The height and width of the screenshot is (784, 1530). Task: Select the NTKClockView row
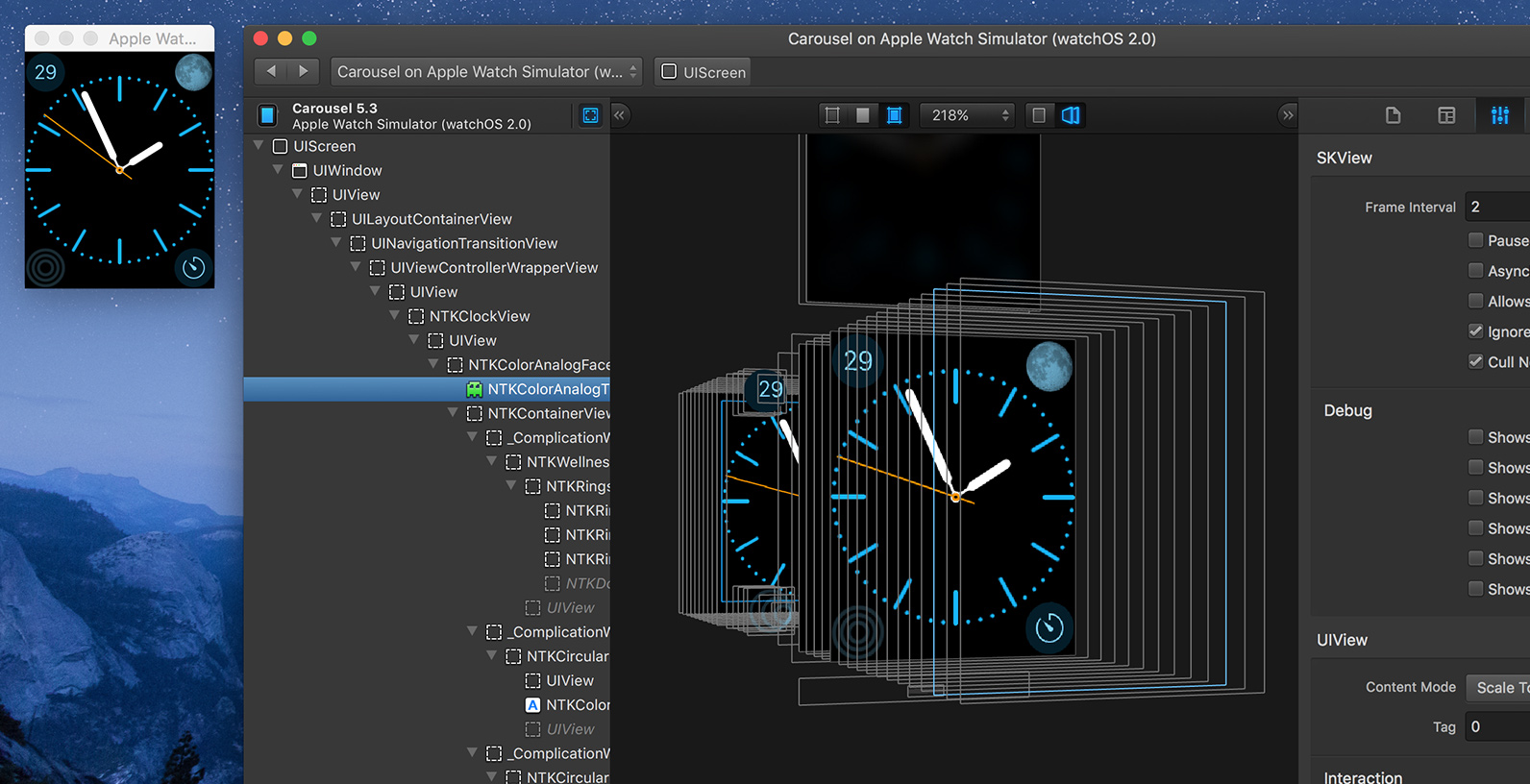(x=427, y=316)
